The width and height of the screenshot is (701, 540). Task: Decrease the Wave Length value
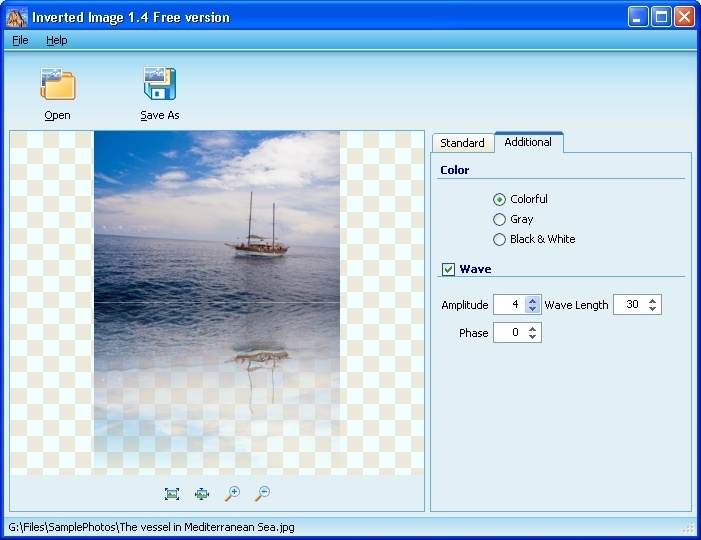(652, 309)
